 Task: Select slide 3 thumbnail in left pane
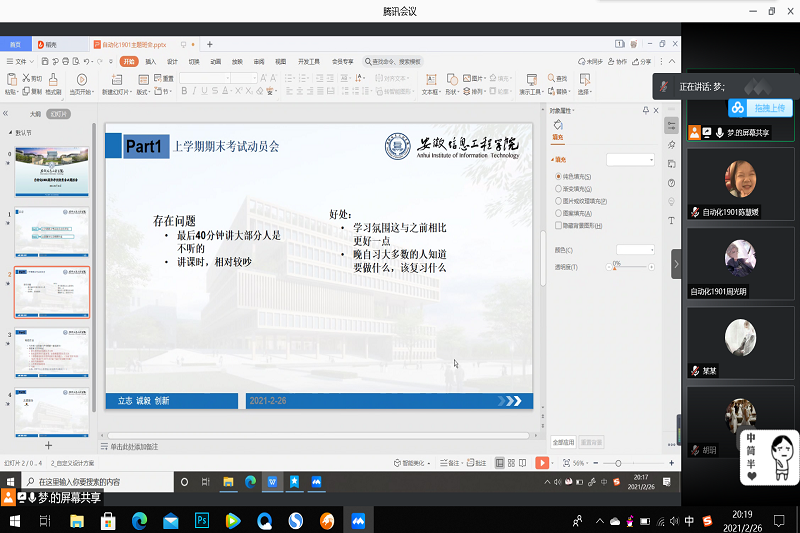pos(52,352)
